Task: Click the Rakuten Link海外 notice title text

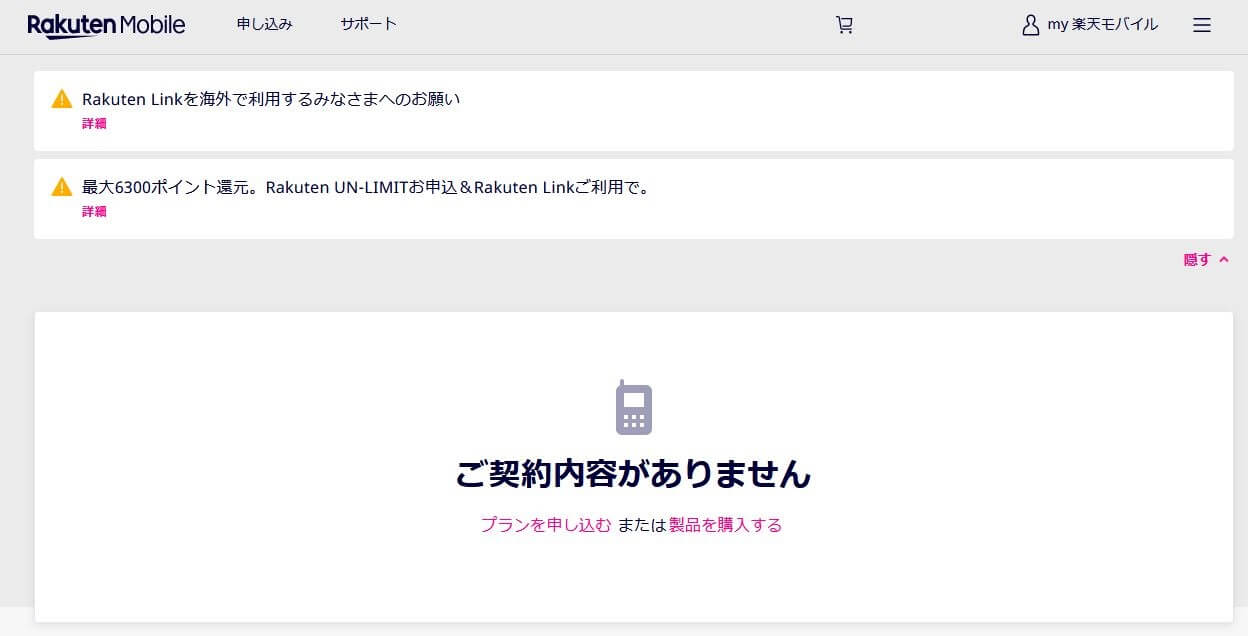Action: 271,99
